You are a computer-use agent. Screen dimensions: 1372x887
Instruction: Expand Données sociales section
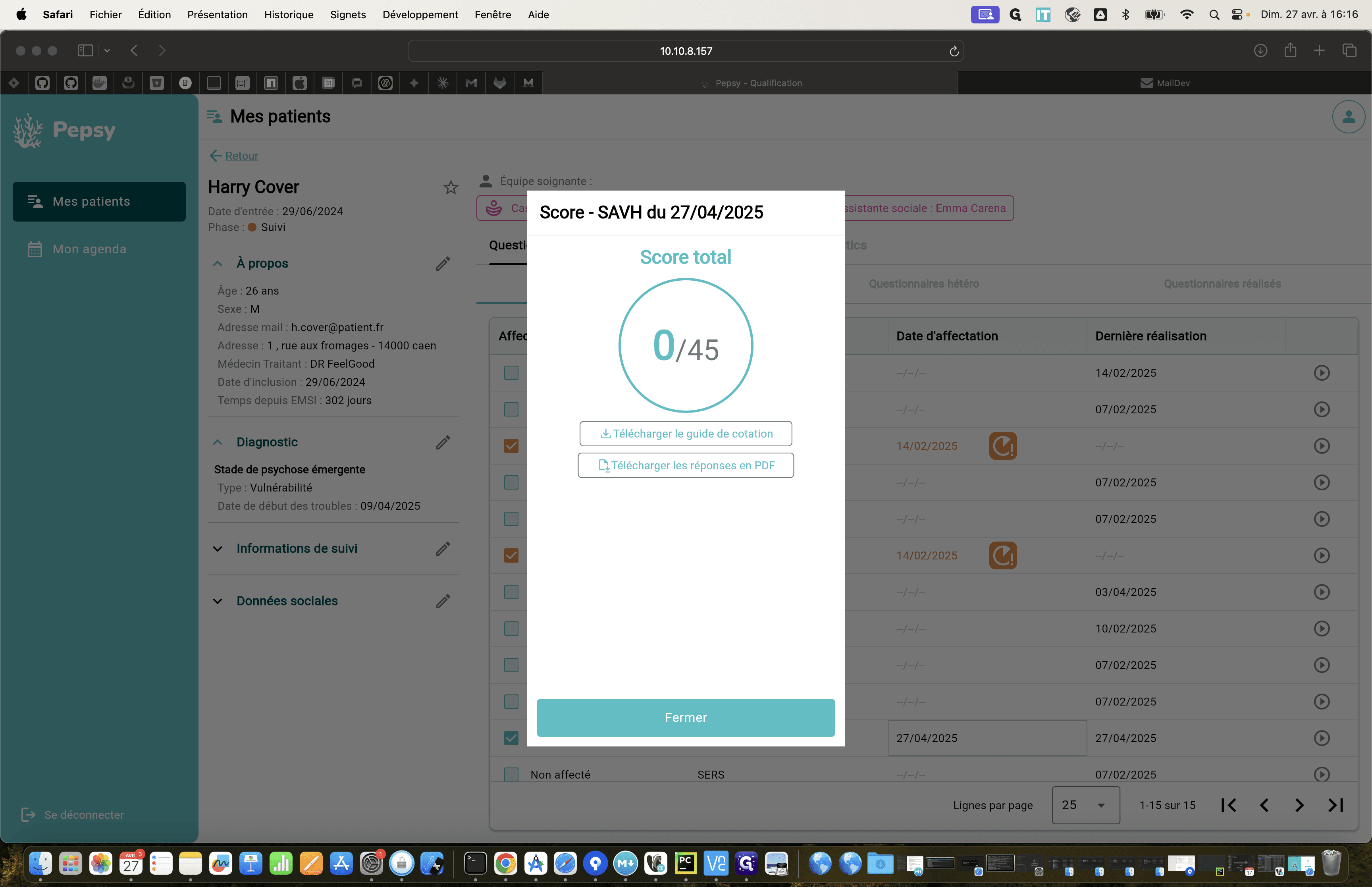pyautogui.click(x=218, y=601)
